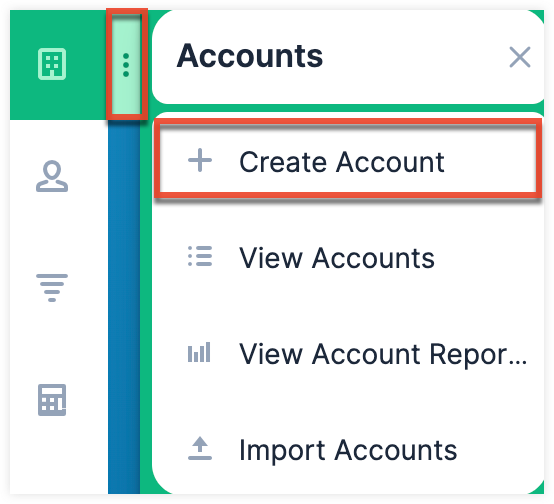Select the Contacts person icon
Screen dimensions: 554x504
(x=52, y=176)
